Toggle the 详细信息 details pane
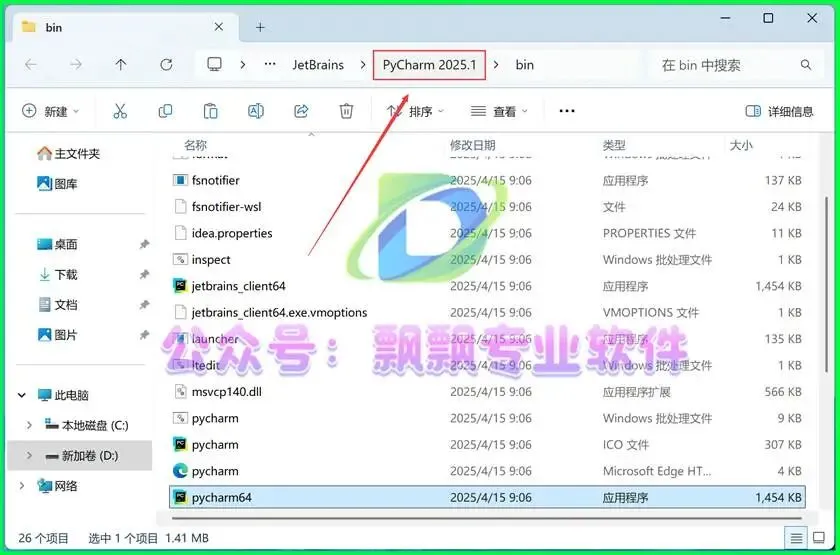840x555 pixels. [x=779, y=111]
